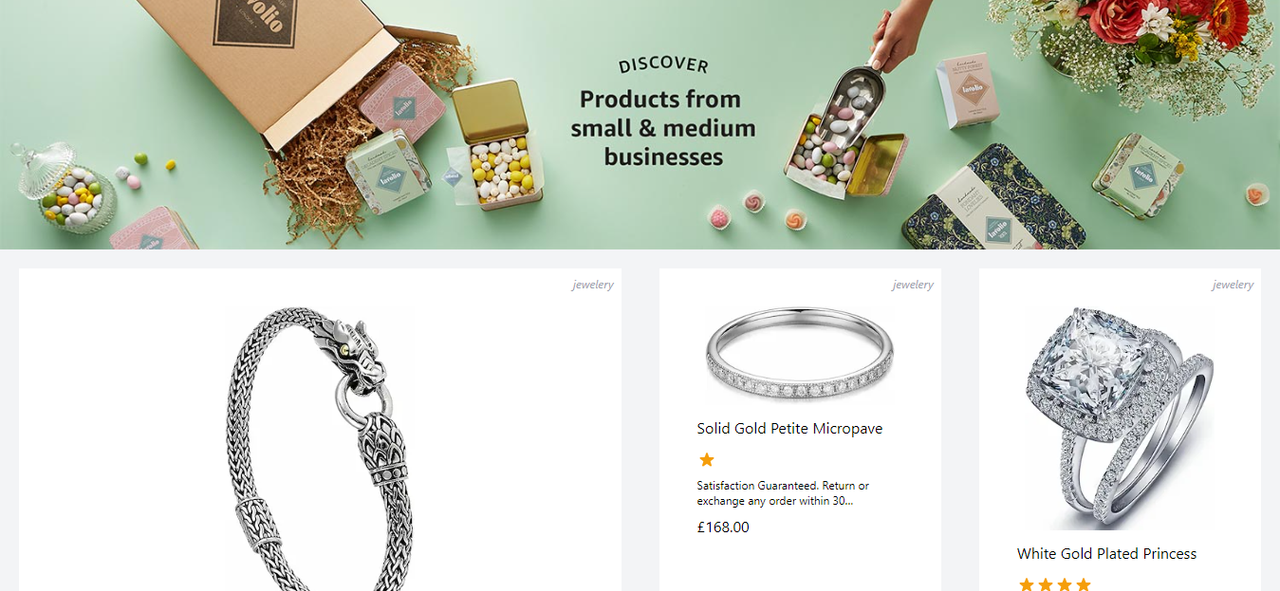Click the four-star rating under Princess ring

1054,583
